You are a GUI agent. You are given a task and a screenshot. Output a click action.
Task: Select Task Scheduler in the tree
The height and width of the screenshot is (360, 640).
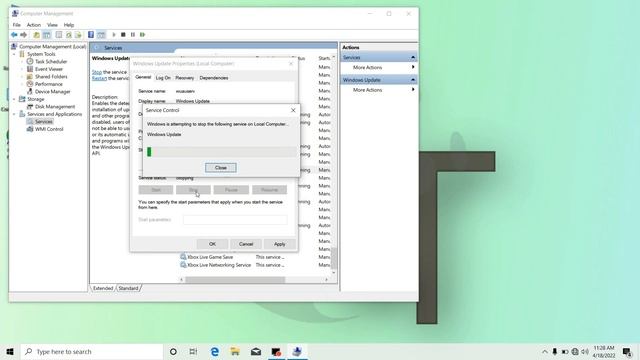pyautogui.click(x=51, y=61)
